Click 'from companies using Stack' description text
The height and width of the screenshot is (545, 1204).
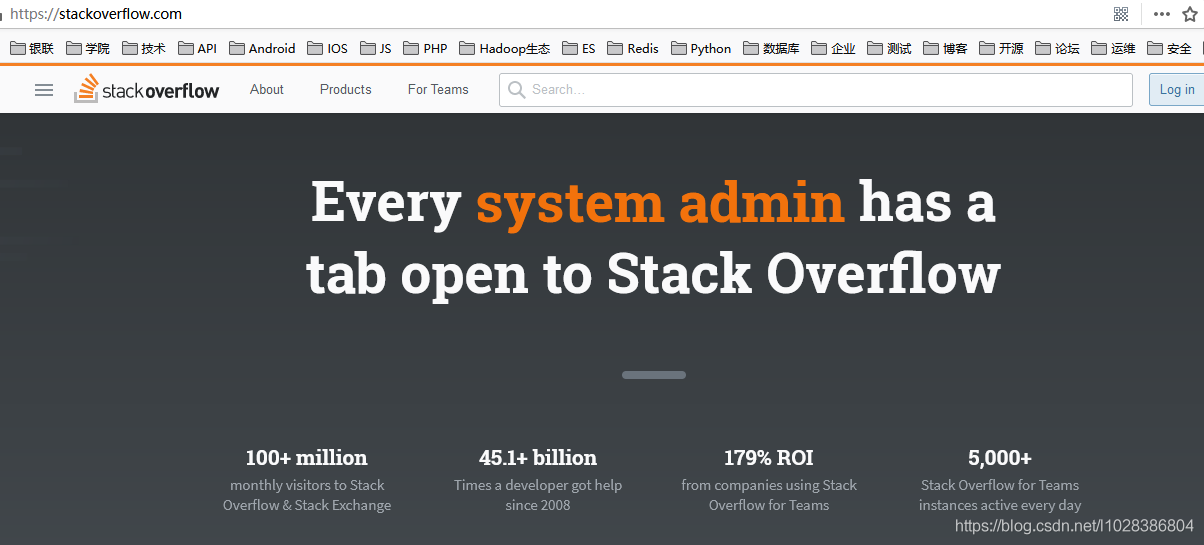(x=769, y=485)
